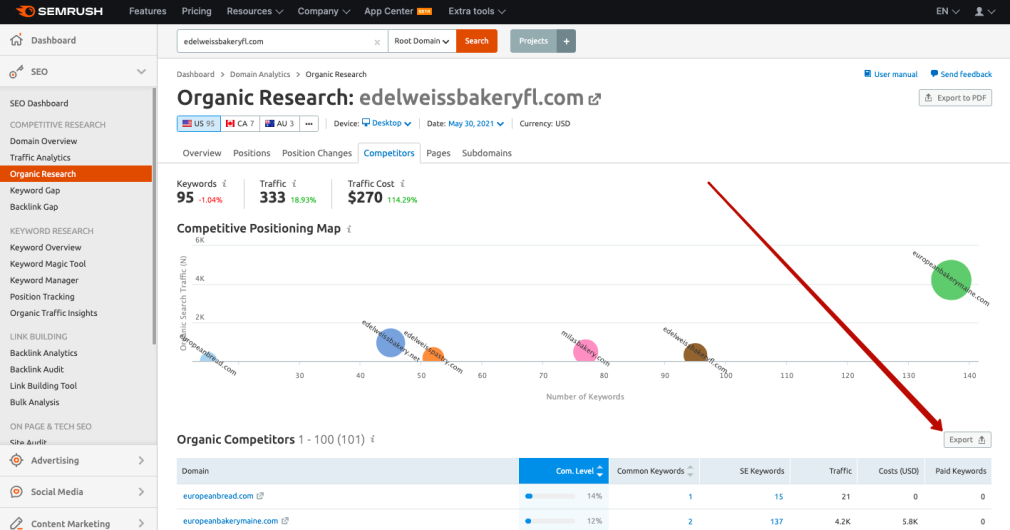This screenshot has height=530, width=1010.
Task: Click the domain search input field
Action: [x=277, y=41]
